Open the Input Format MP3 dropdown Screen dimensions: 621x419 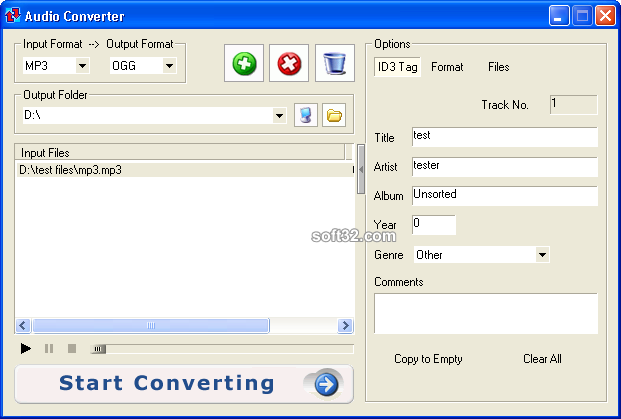coord(82,66)
